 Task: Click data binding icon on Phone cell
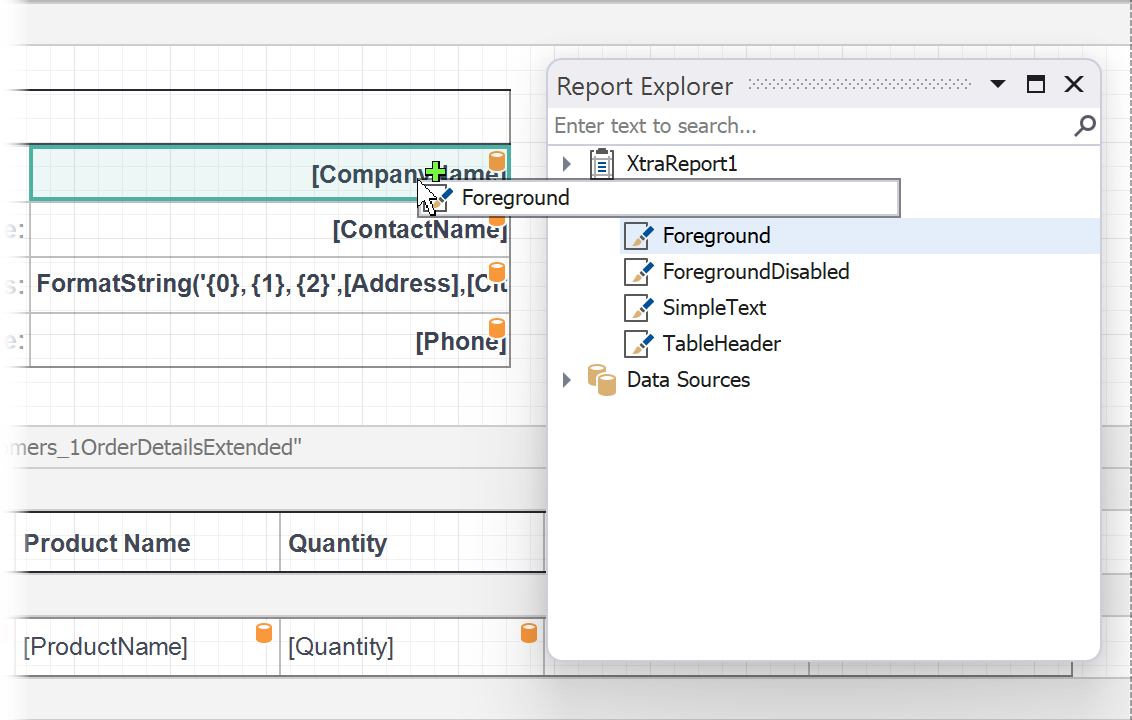[496, 327]
